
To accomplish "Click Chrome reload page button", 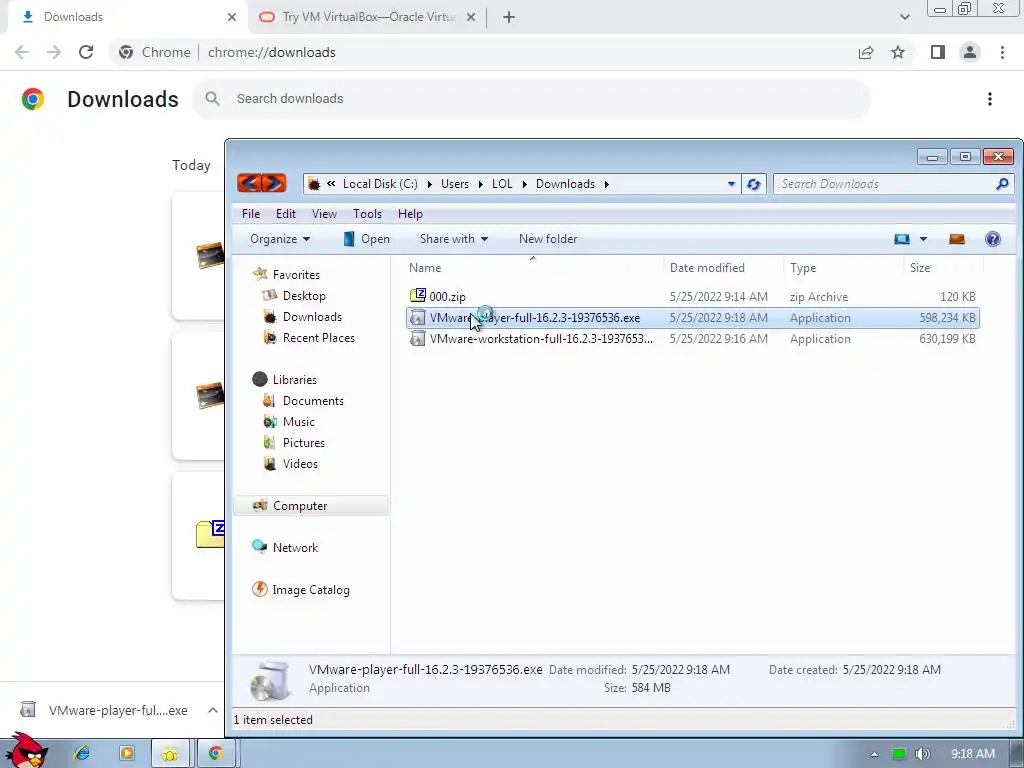I will (86, 52).
